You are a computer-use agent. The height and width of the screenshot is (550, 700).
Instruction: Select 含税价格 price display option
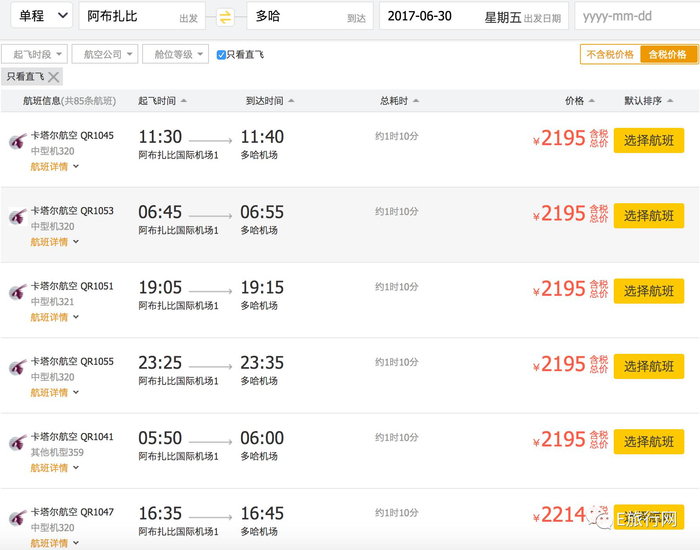[x=667, y=55]
